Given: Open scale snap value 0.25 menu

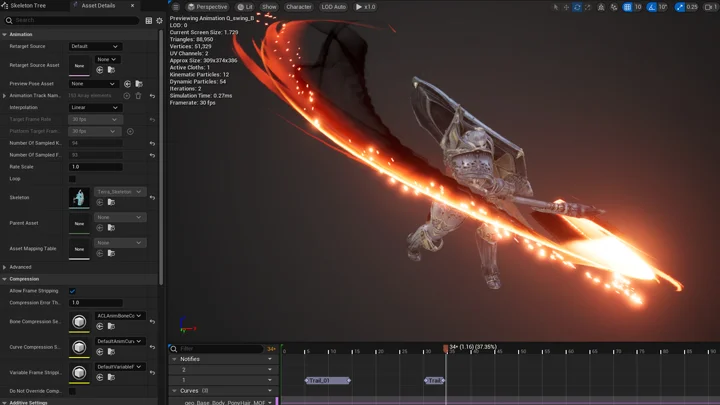Looking at the screenshot, I should (692, 7).
